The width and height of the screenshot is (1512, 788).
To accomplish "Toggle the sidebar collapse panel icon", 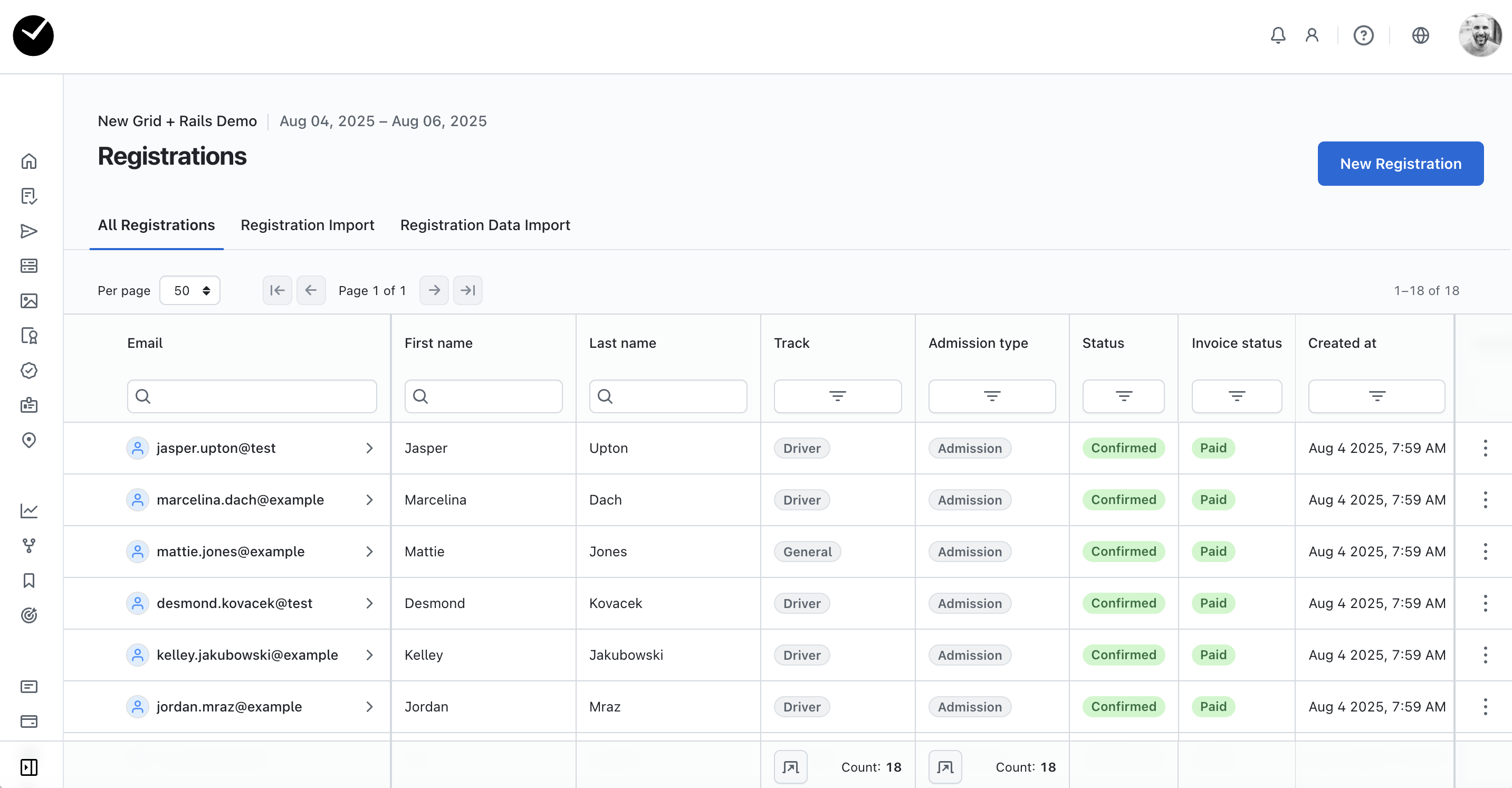I will (29, 767).
